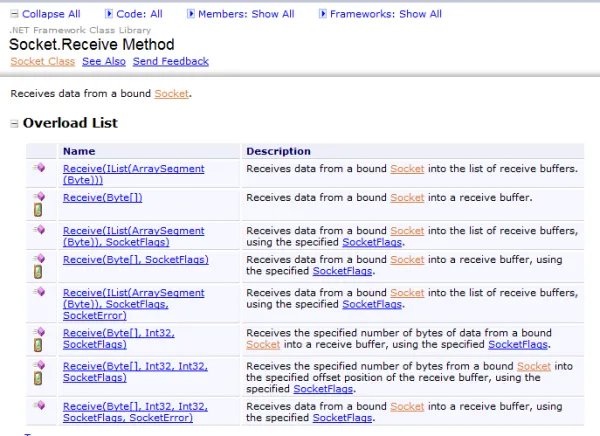This screenshot has width=600, height=436.
Task: Click the method icon beside Receive(Byte[], SocketFlags)
Action: point(40,258)
